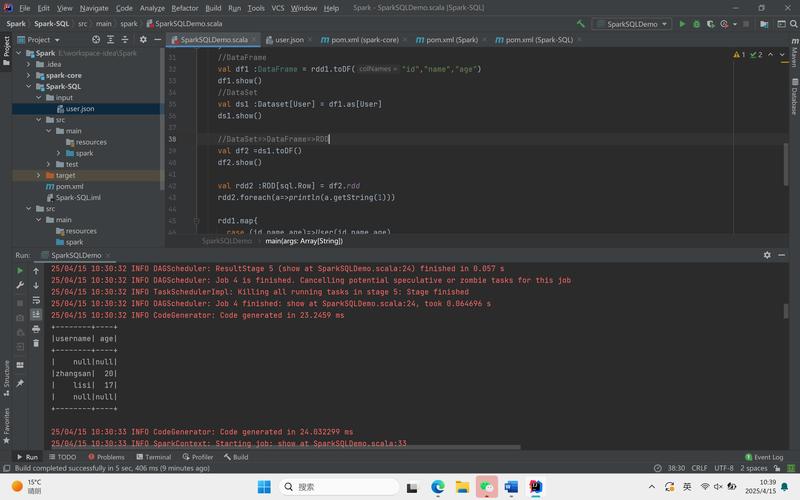Click the Microsoft Edge icon in the Windows taskbar
Viewport: 800px width, 500px height.
(x=438, y=487)
